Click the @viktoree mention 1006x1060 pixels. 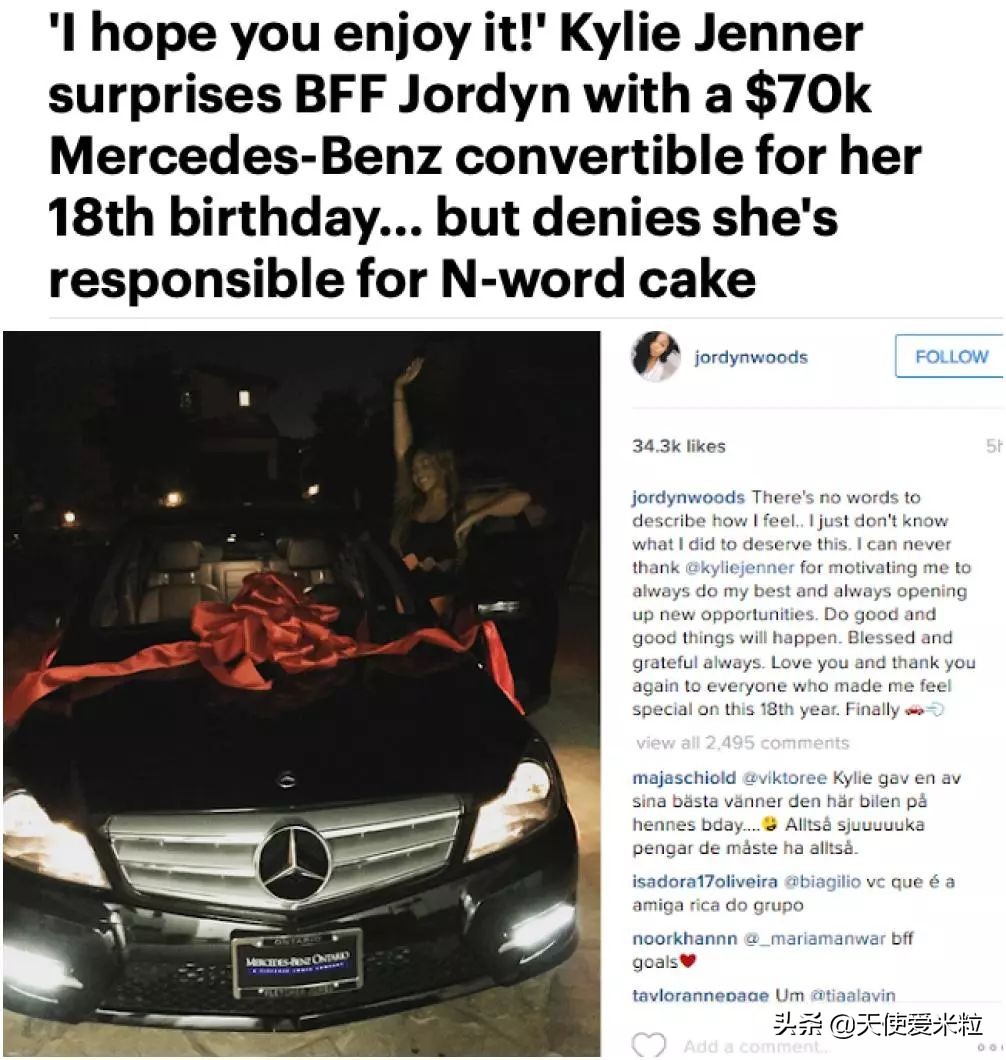tap(784, 778)
